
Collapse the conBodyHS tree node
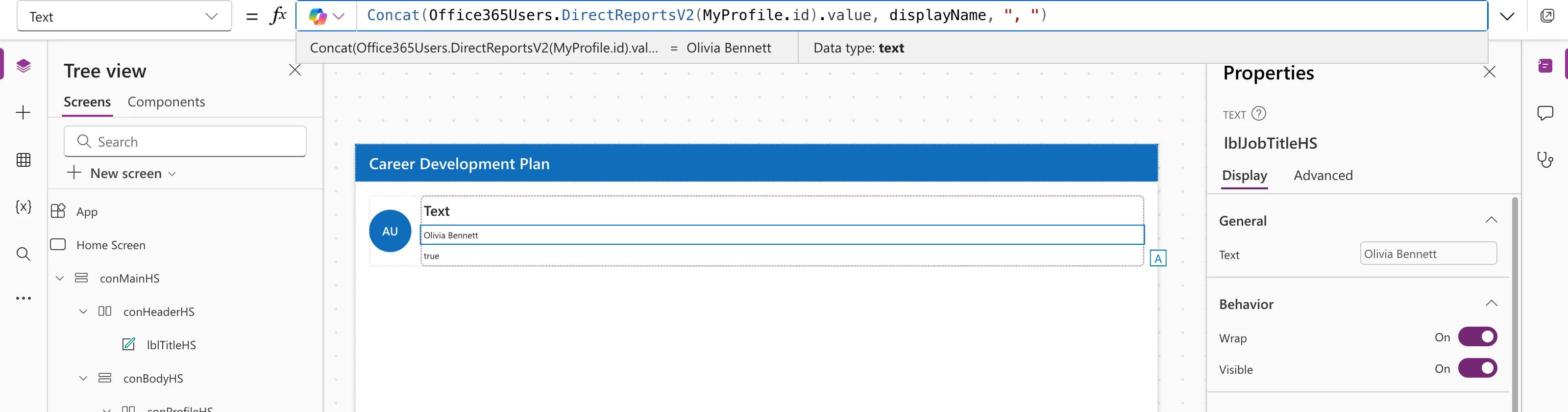coord(83,379)
